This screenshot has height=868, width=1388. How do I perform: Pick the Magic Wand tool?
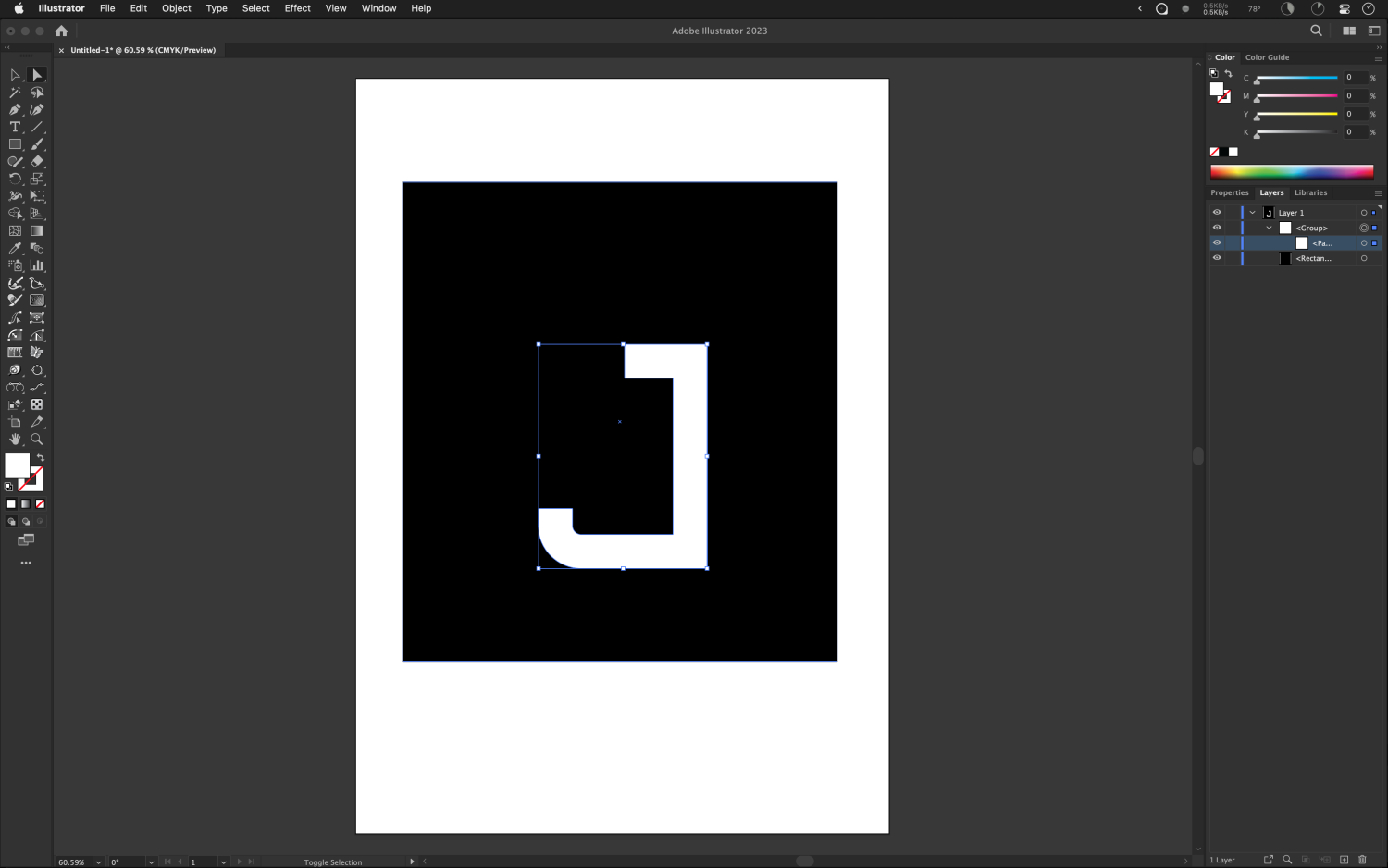tap(15, 93)
